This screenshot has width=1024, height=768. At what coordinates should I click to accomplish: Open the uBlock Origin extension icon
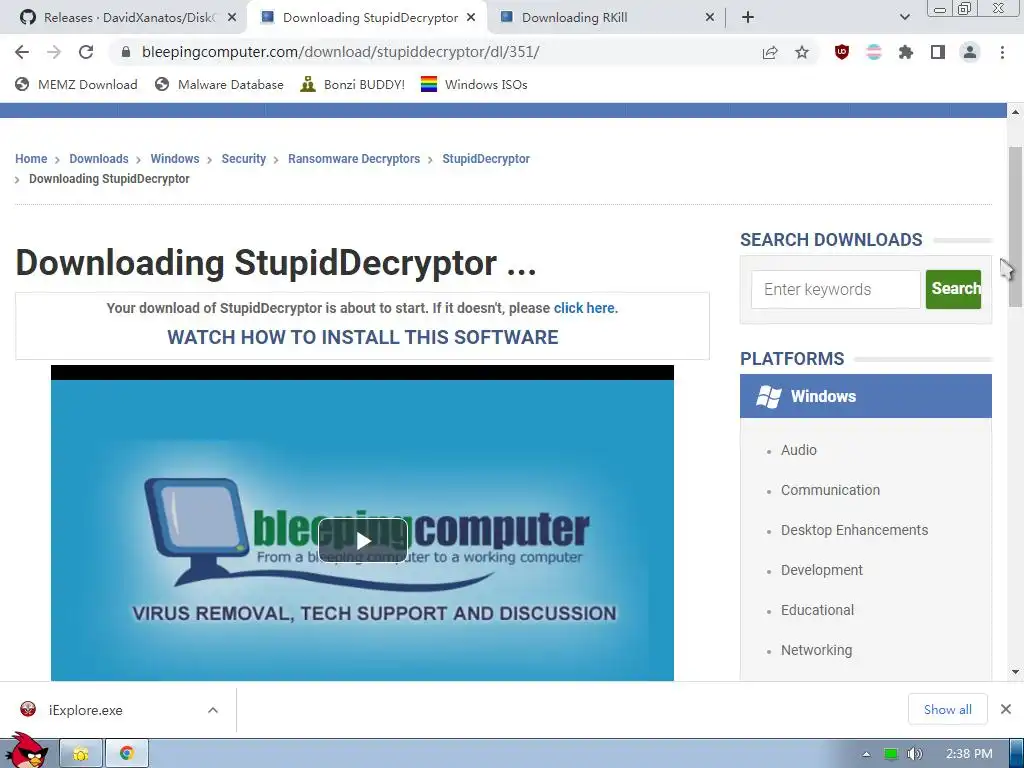click(x=842, y=52)
